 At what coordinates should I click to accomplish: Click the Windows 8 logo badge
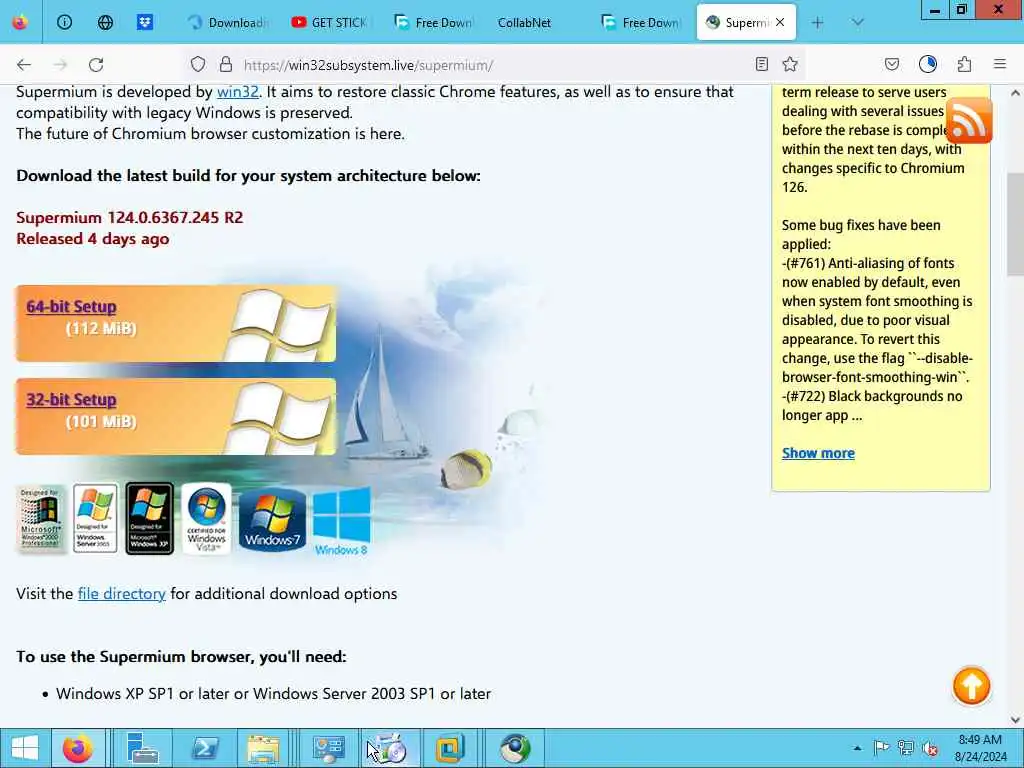[342, 522]
